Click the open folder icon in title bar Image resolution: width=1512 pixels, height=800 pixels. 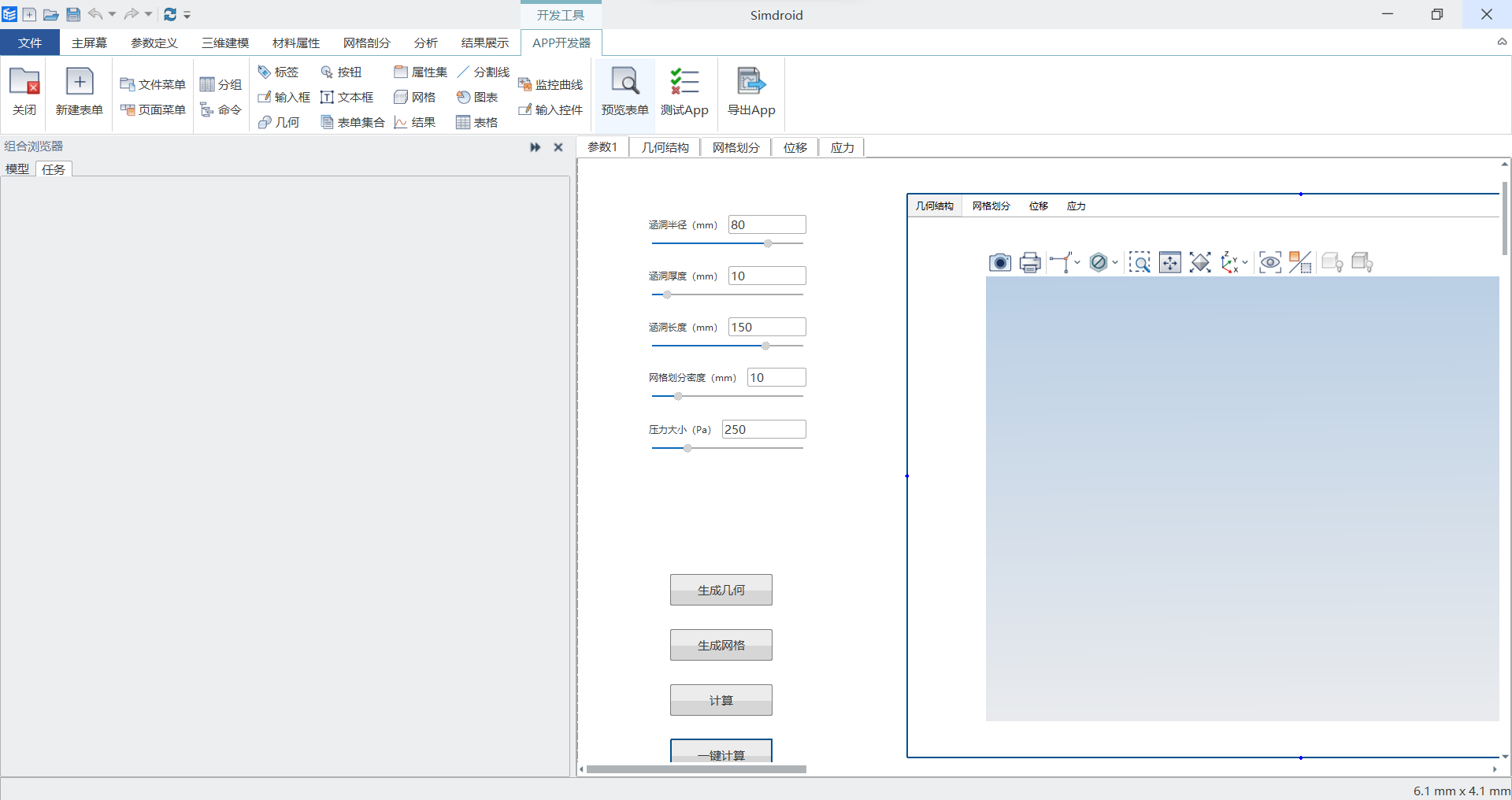pos(50,14)
